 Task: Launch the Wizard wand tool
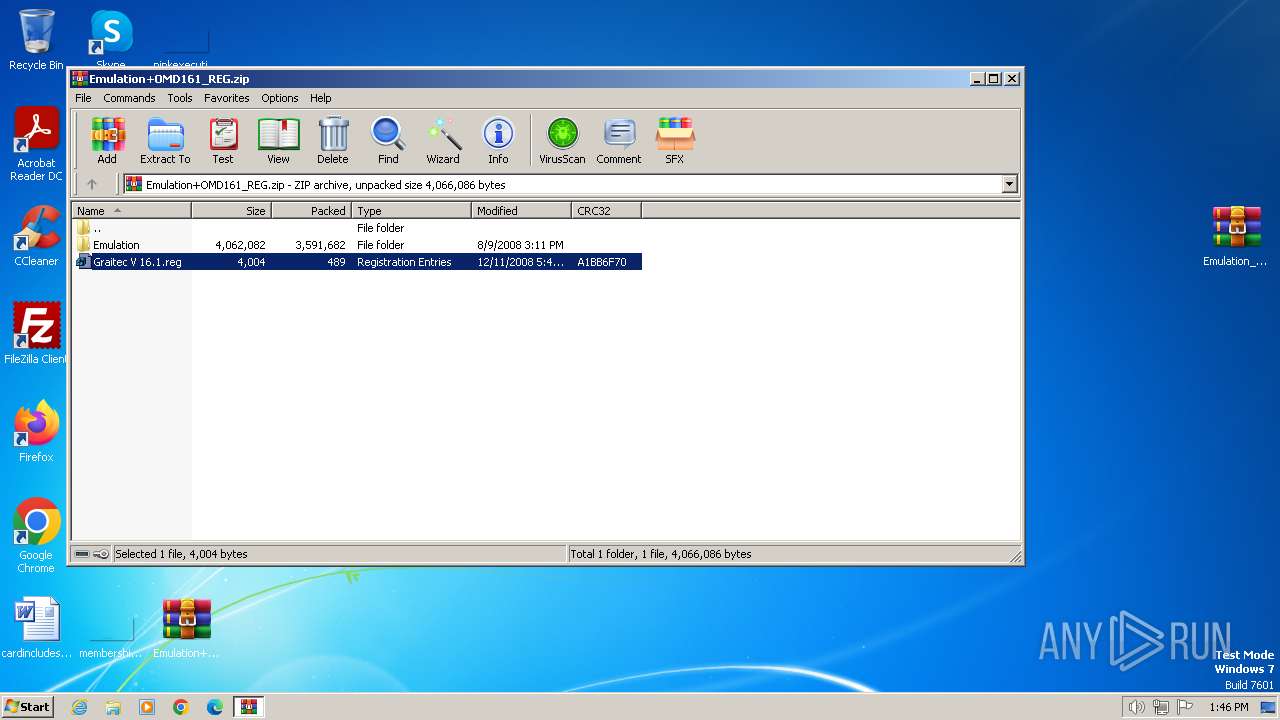coord(443,140)
